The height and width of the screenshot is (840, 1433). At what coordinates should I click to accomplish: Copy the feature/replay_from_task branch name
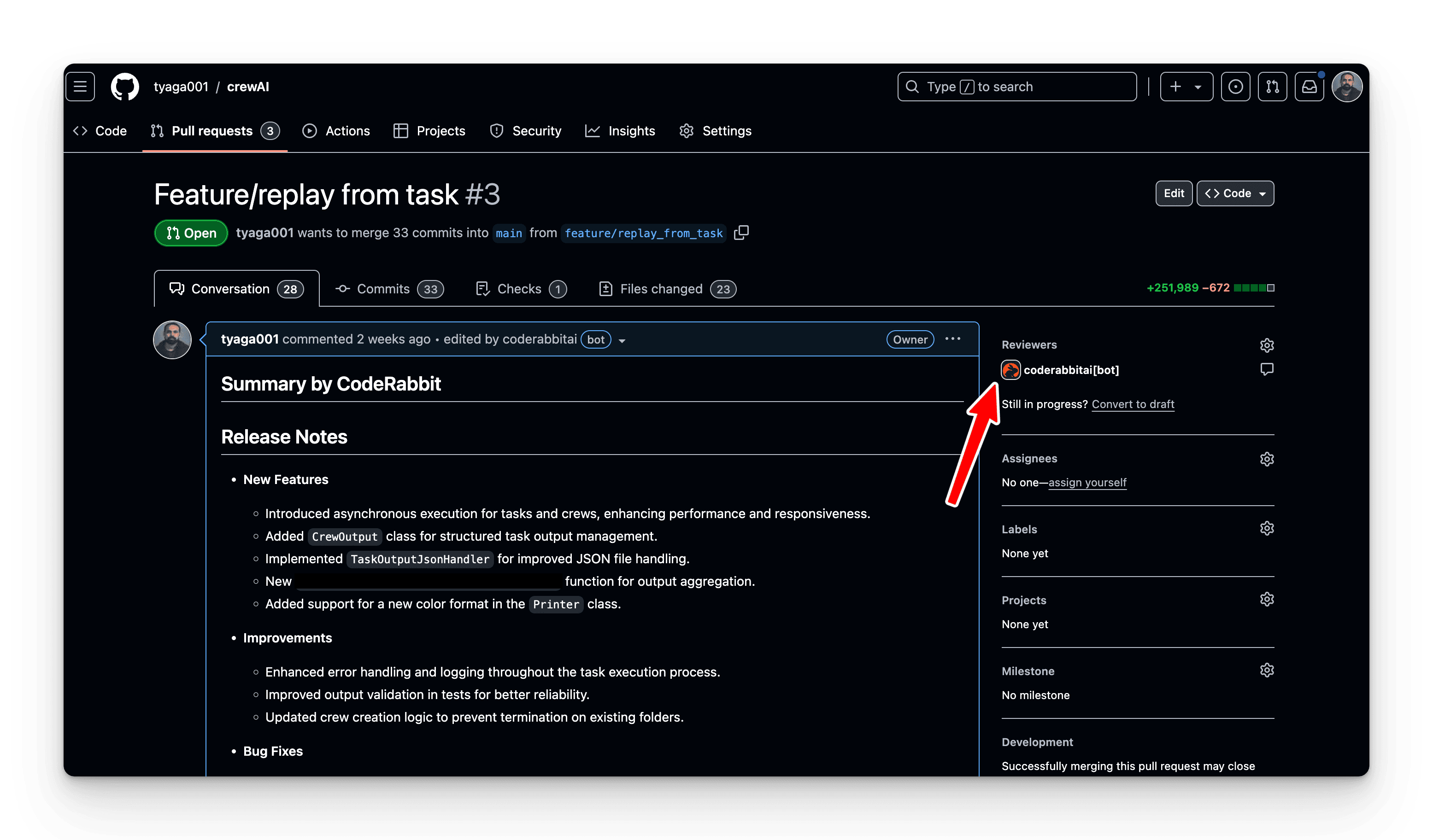click(x=741, y=233)
